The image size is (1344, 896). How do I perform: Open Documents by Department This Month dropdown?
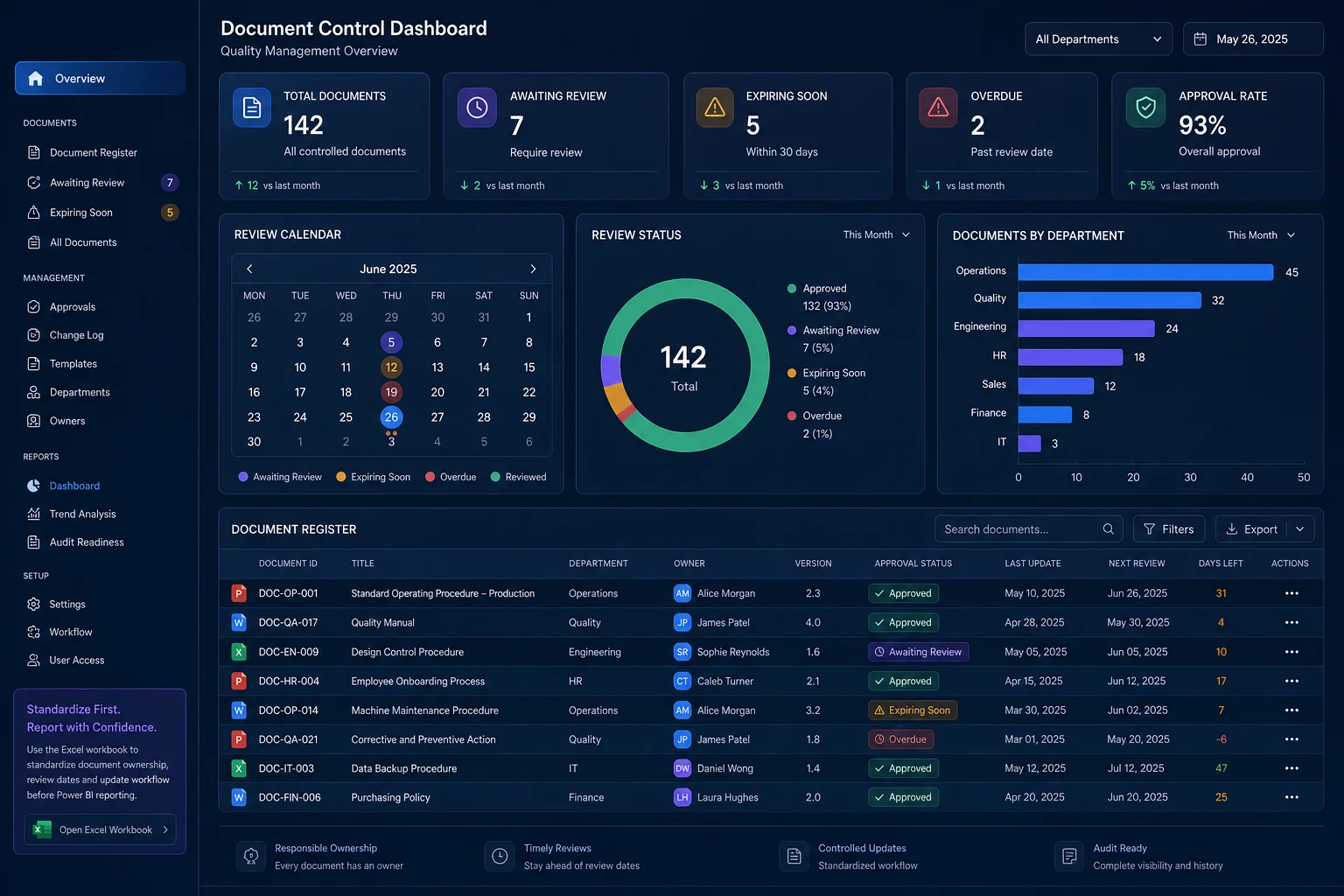coord(1261,235)
